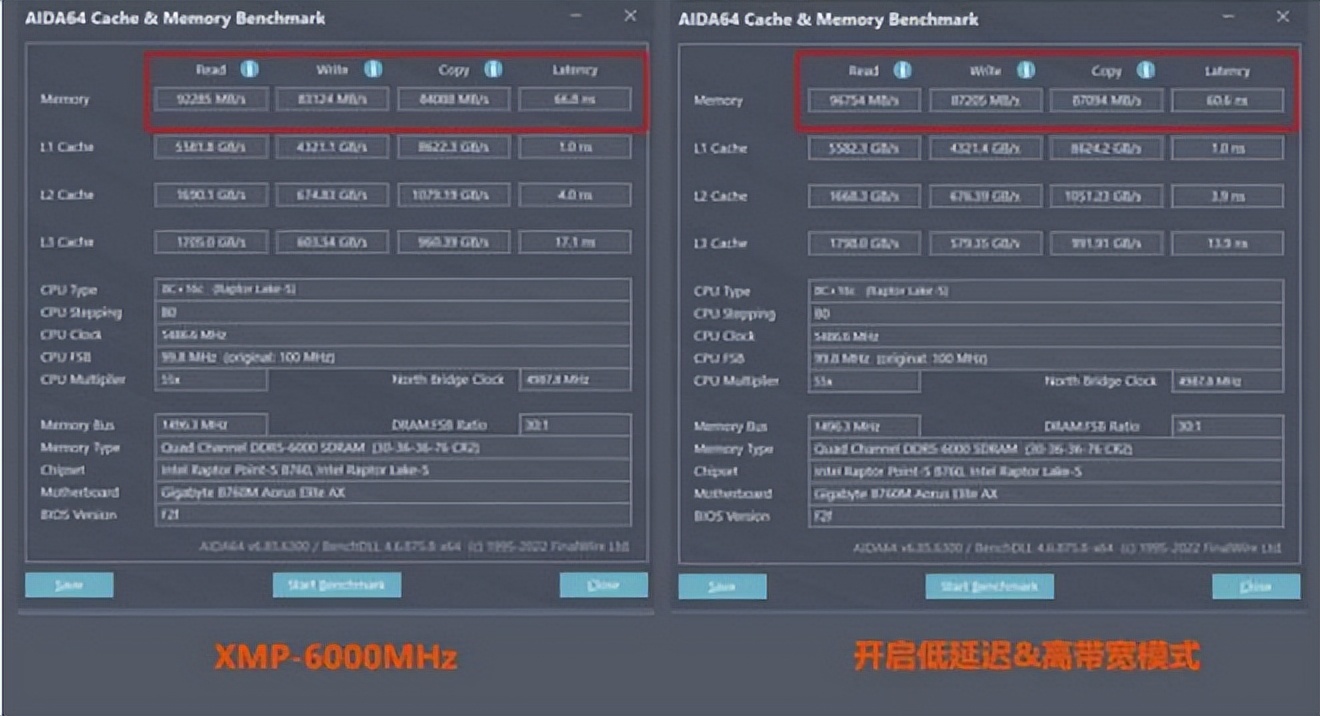Click the 5581.8 GB/s L1 read value
This screenshot has width=1320, height=716.
pos(211,147)
